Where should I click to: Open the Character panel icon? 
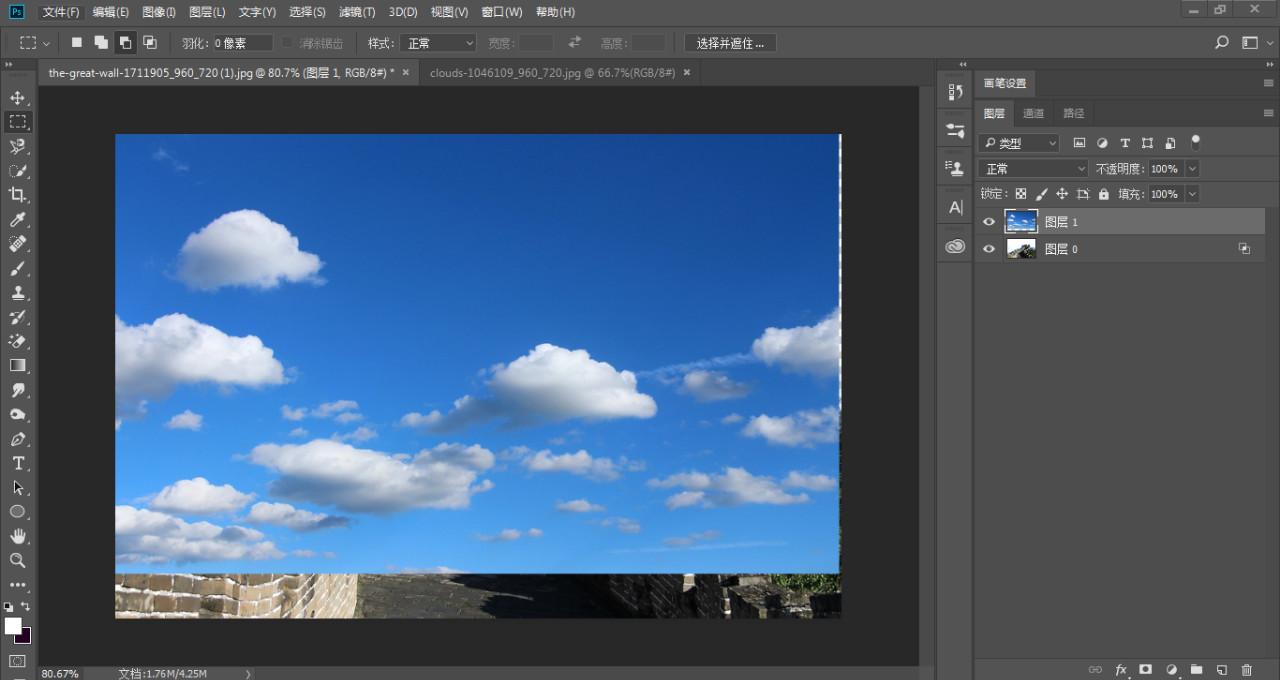click(955, 208)
